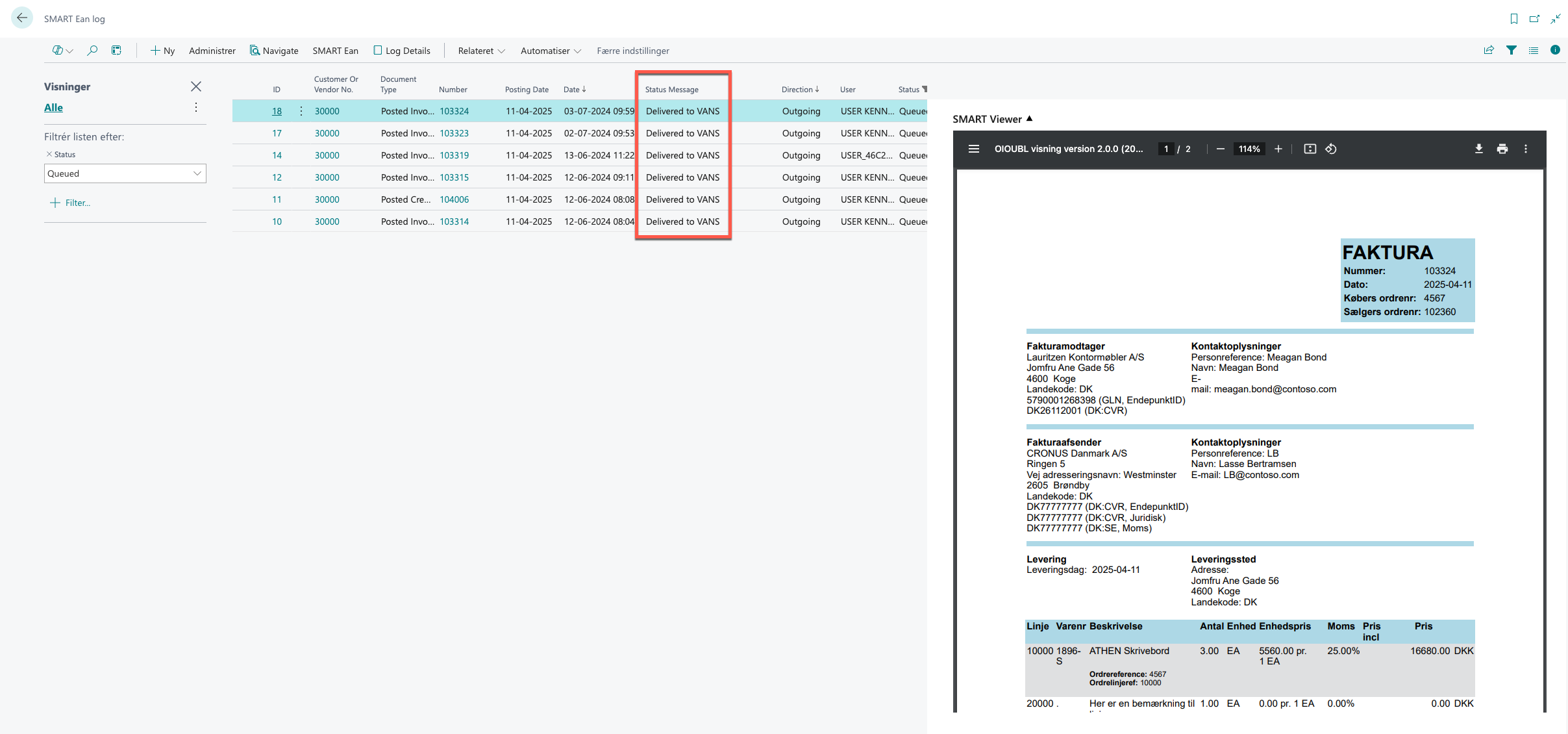Click the back arrow button
The width and height of the screenshot is (1568, 734).
coord(22,18)
